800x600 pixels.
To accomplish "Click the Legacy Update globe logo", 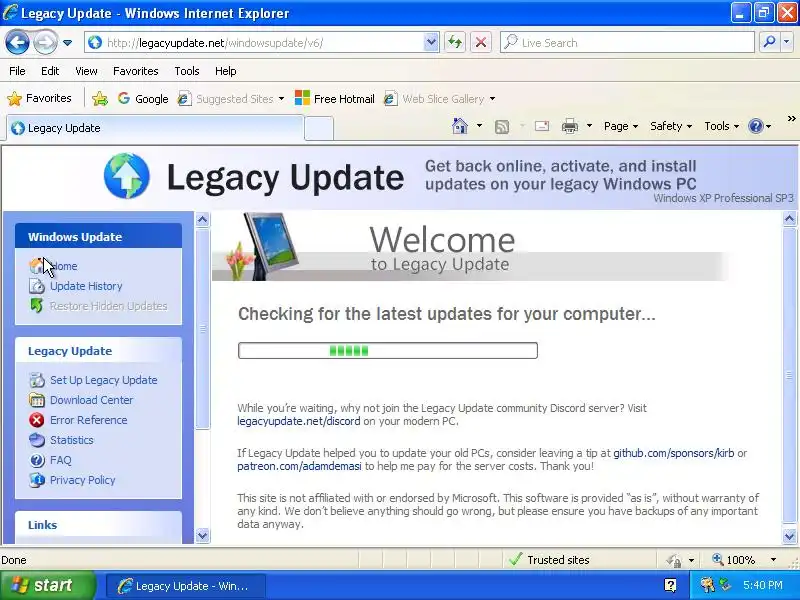I will click(127, 176).
